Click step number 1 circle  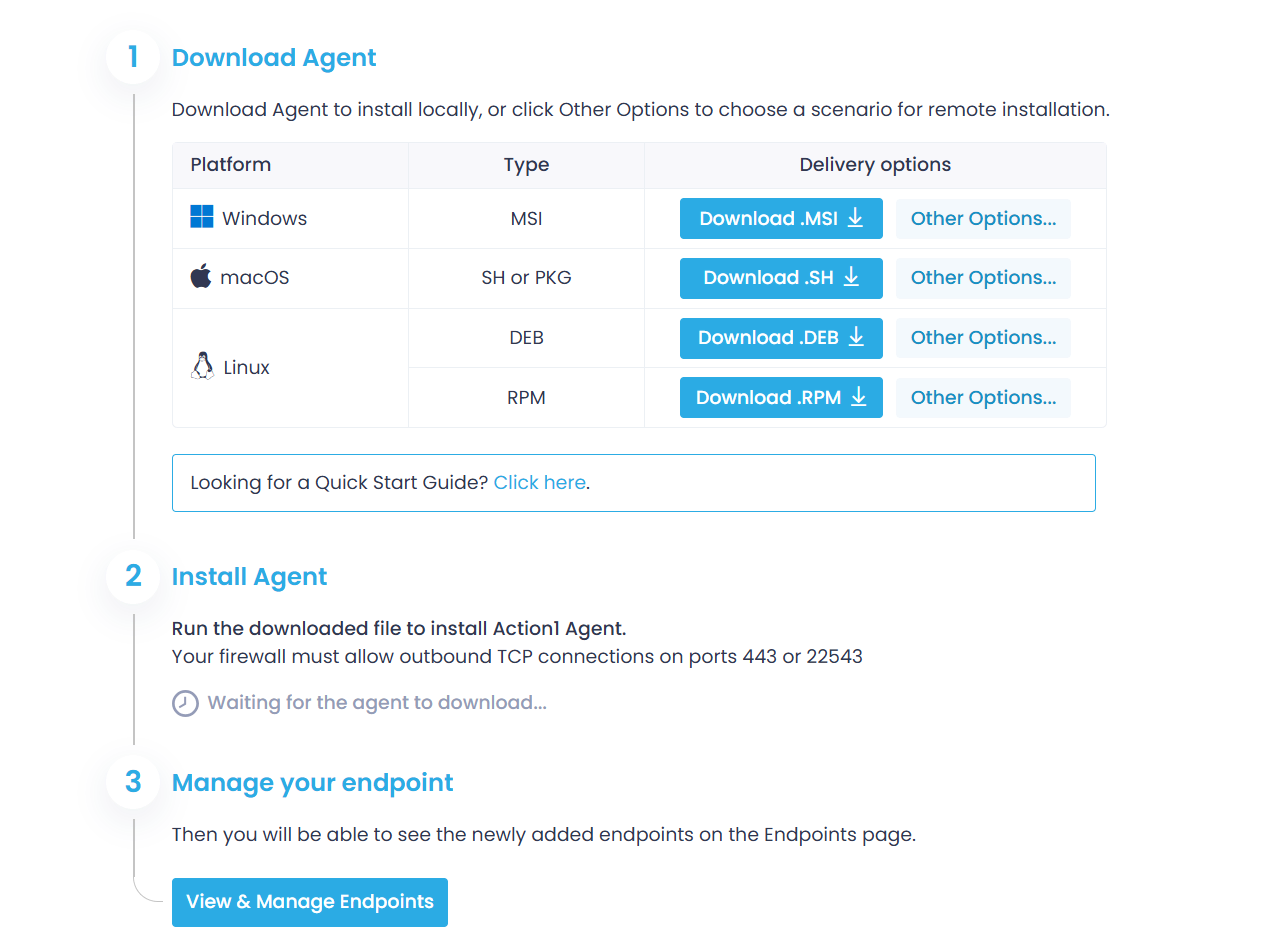[x=132, y=57]
